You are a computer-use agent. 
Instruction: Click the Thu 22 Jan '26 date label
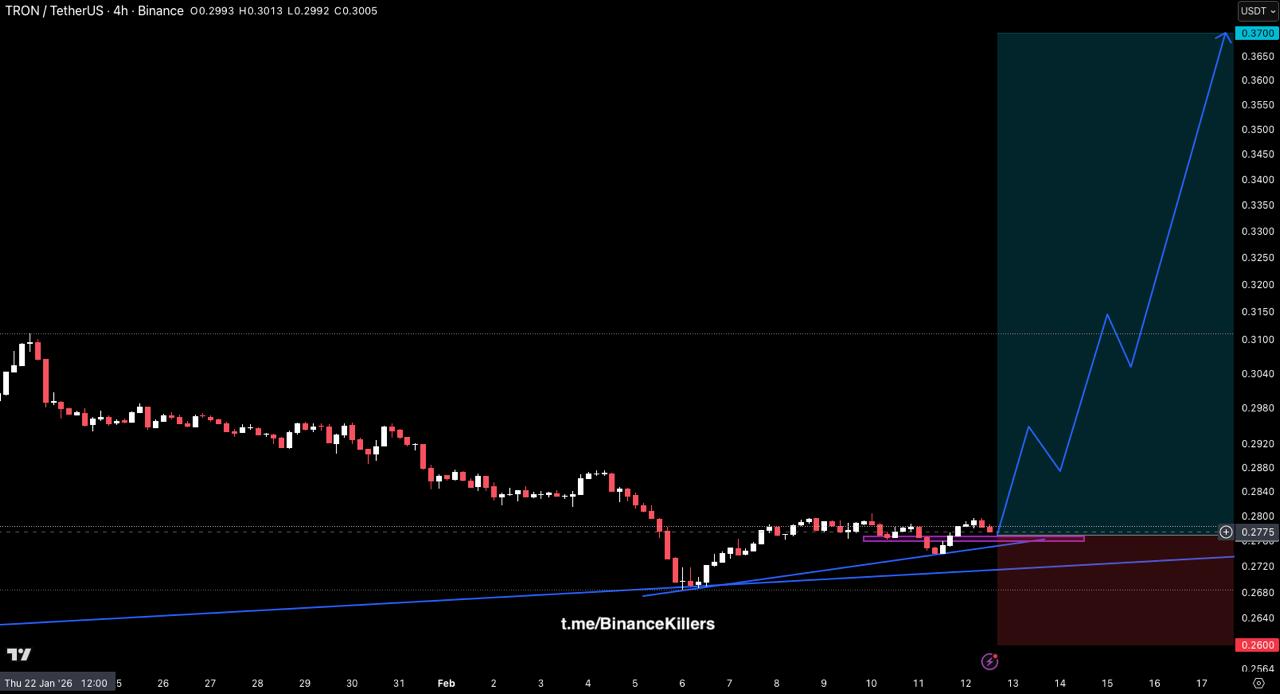[55, 683]
